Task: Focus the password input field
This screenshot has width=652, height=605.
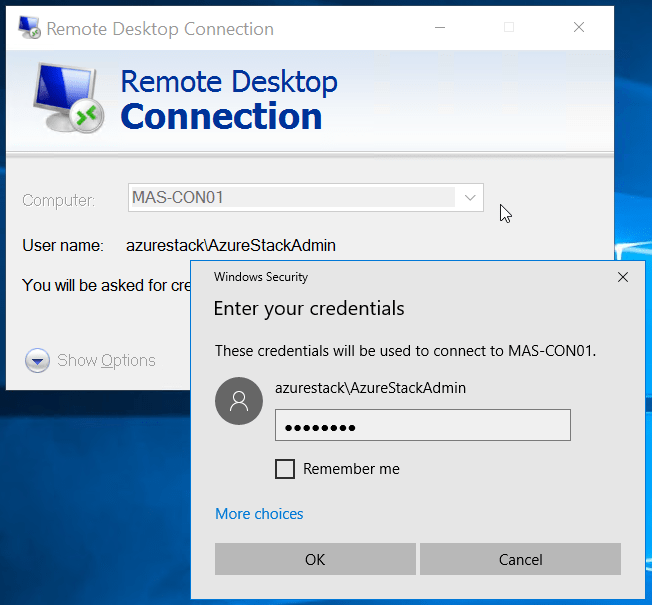Action: click(x=422, y=425)
